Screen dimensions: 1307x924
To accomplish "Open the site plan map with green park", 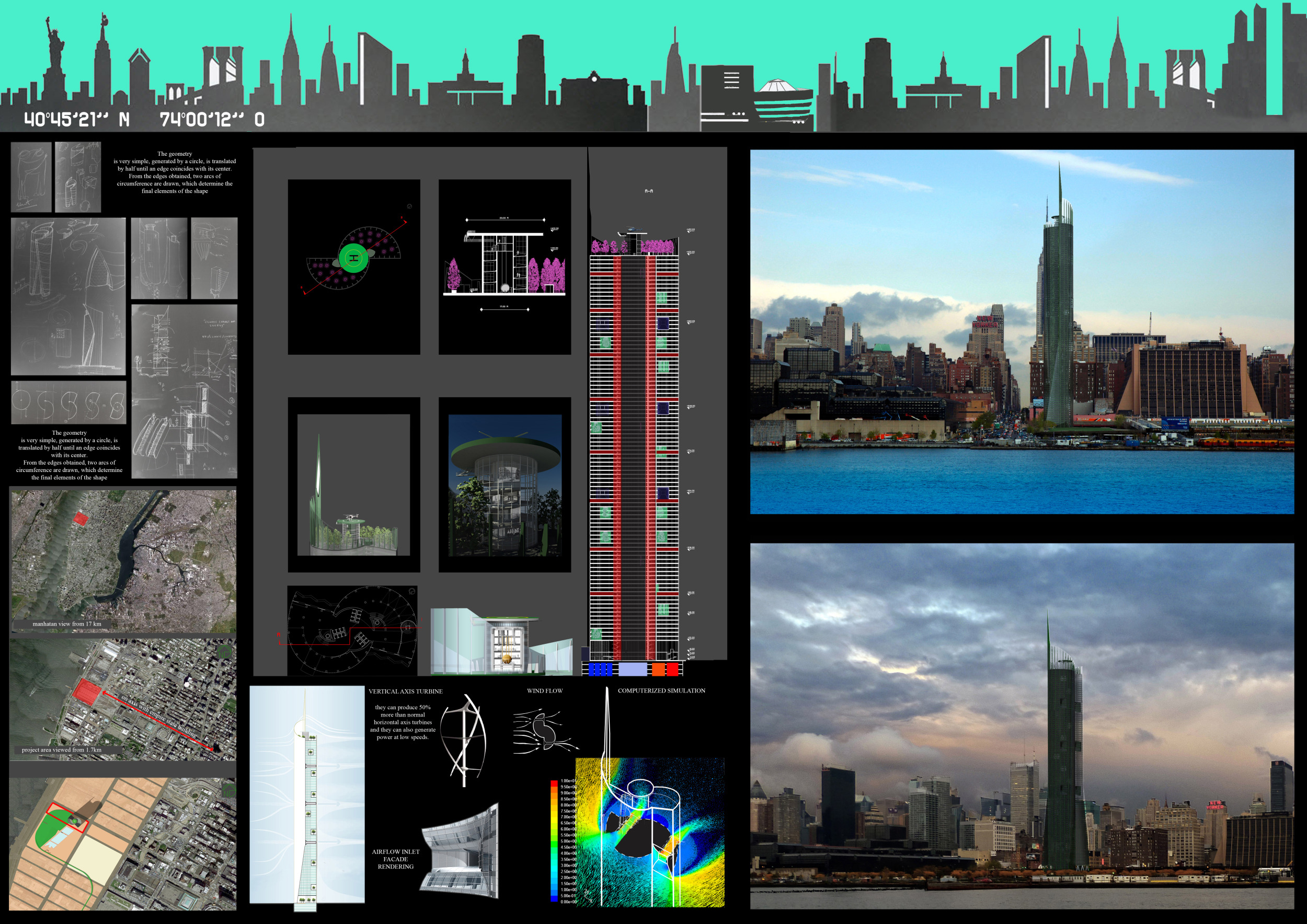I will 123,844.
